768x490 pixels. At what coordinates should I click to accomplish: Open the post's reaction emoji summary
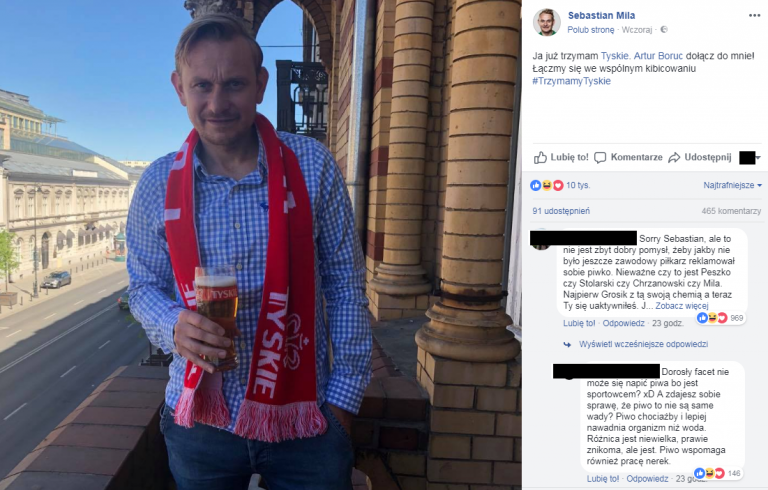coord(547,185)
